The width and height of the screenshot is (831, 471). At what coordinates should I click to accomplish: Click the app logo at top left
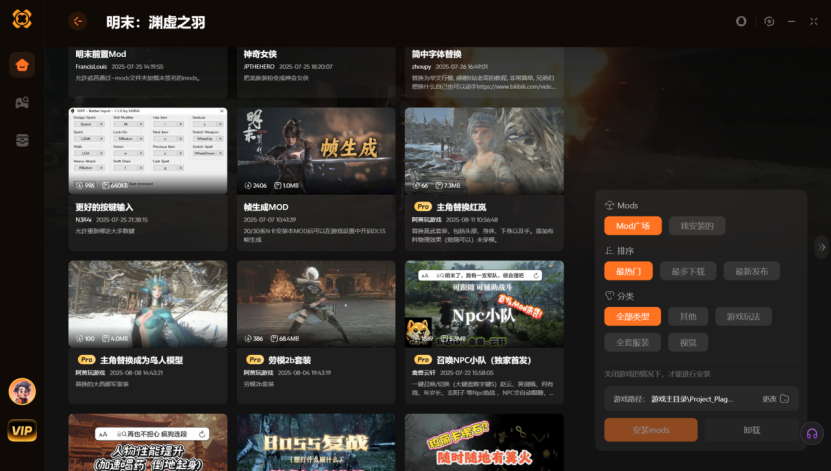click(x=22, y=19)
